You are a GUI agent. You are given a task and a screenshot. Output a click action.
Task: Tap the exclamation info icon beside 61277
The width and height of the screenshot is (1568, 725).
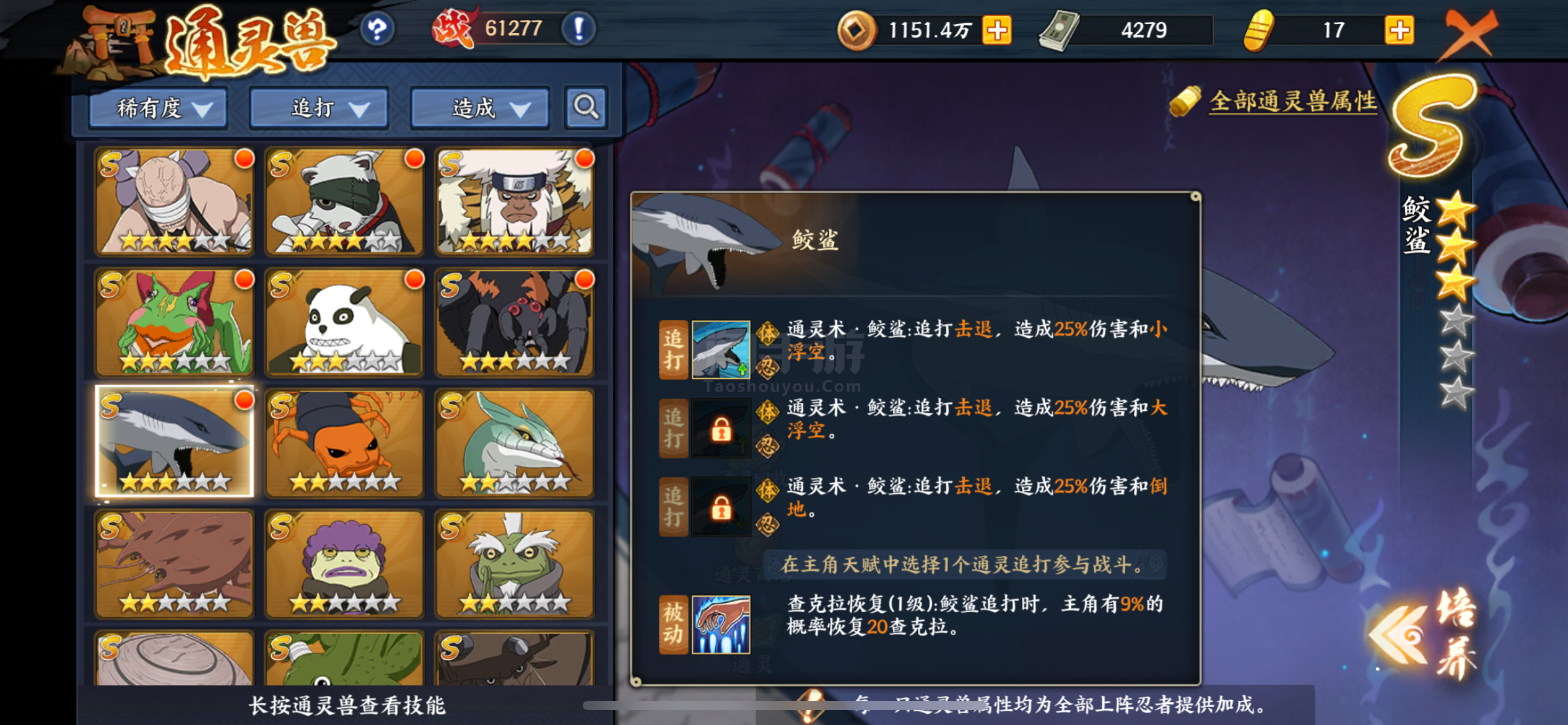578,29
